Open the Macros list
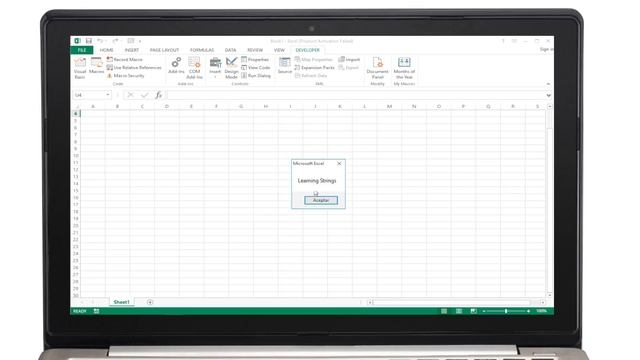Image resolution: width=640 pixels, height=360 pixels. click(x=97, y=66)
